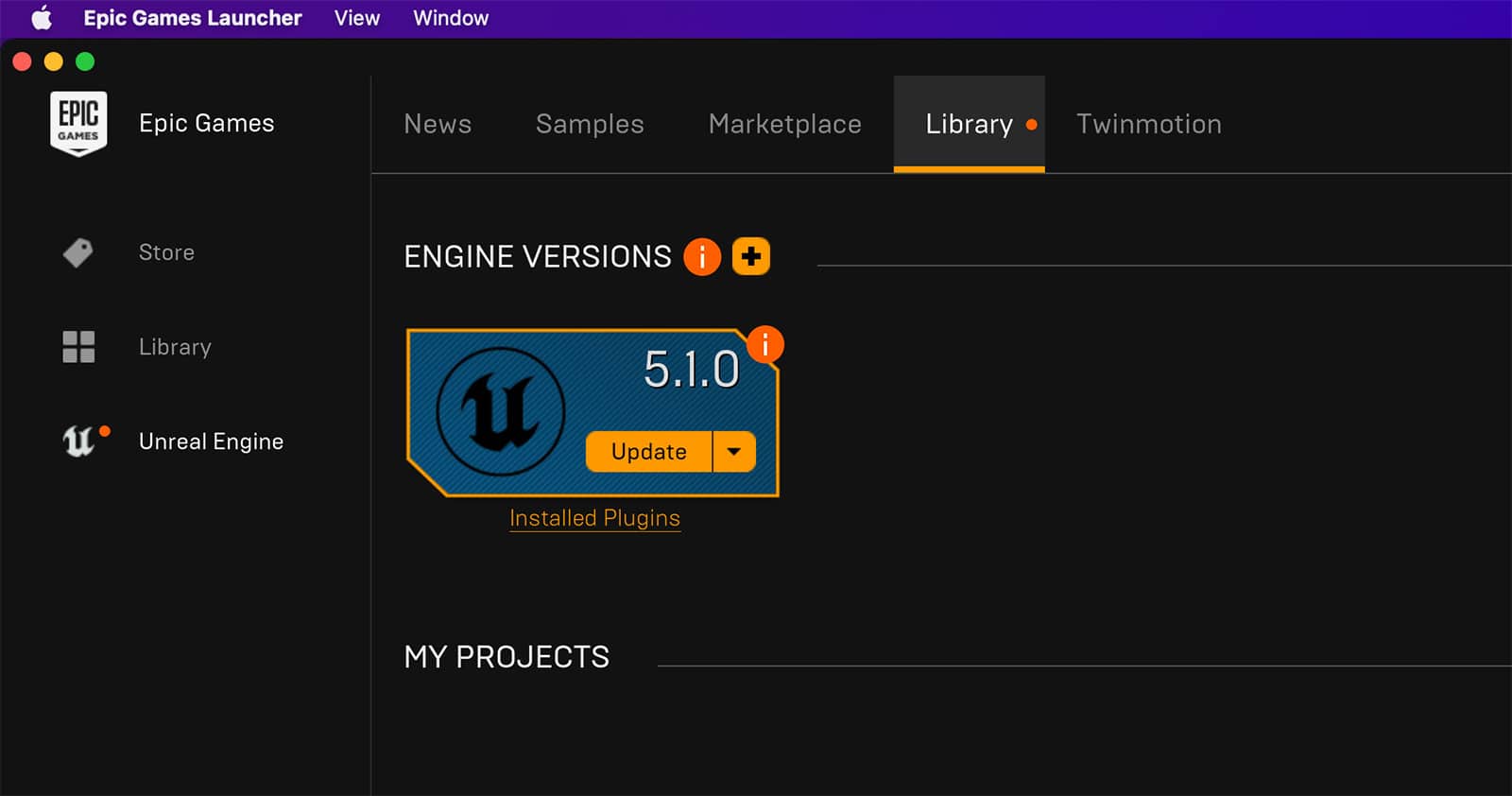Screen dimensions: 1512x796
Task: Click the Library grid icon in sidebar
Action: click(78, 347)
